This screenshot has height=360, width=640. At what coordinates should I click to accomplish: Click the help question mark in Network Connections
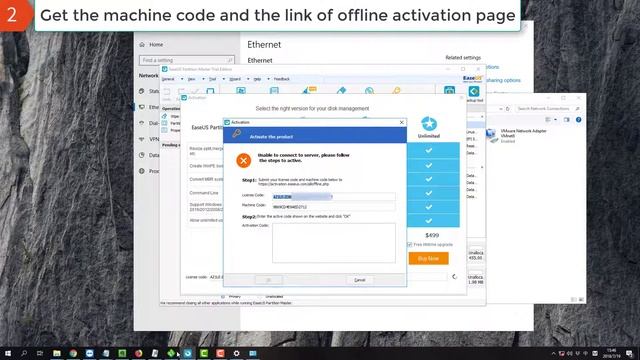[578, 120]
